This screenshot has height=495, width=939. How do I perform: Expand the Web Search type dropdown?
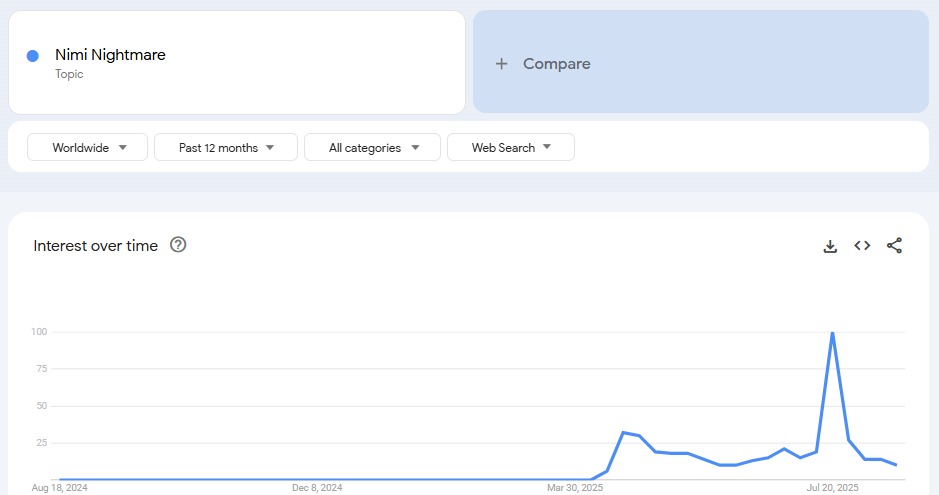510,148
